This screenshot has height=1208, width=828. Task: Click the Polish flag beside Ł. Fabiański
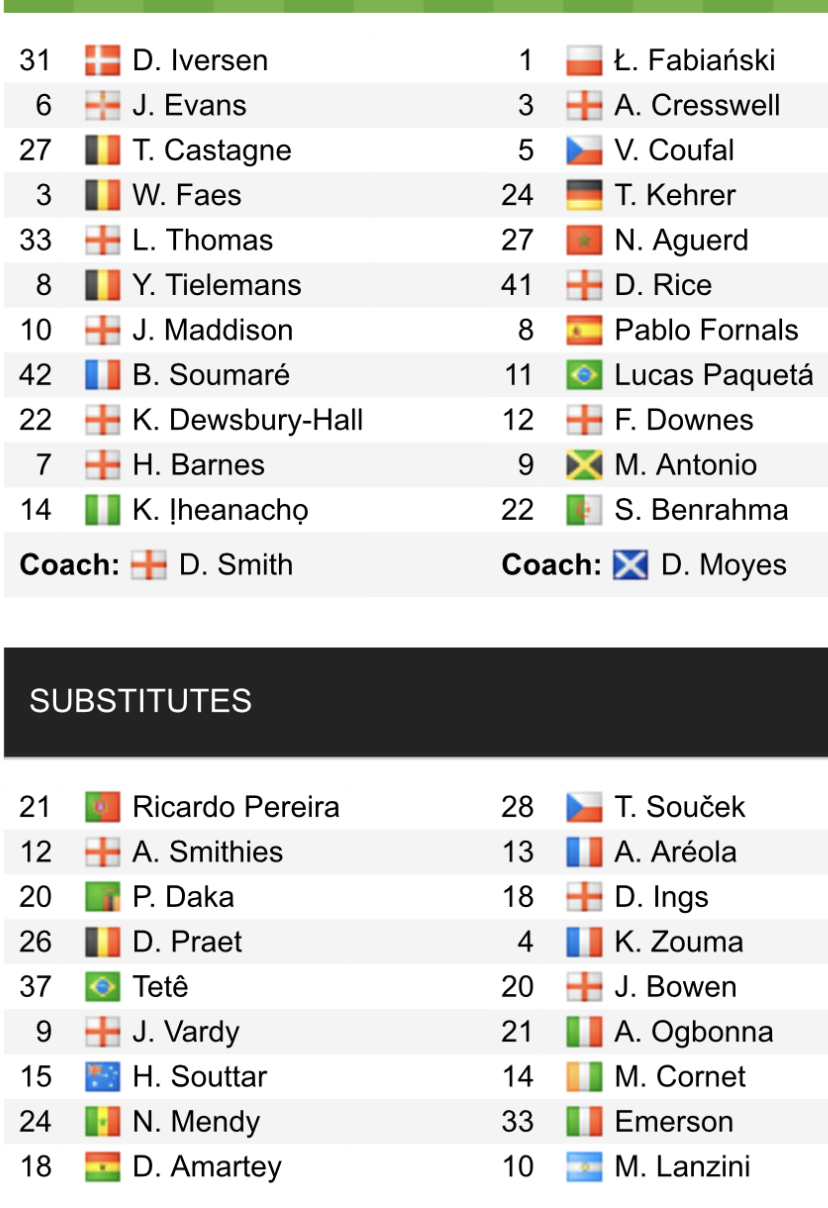point(584,60)
